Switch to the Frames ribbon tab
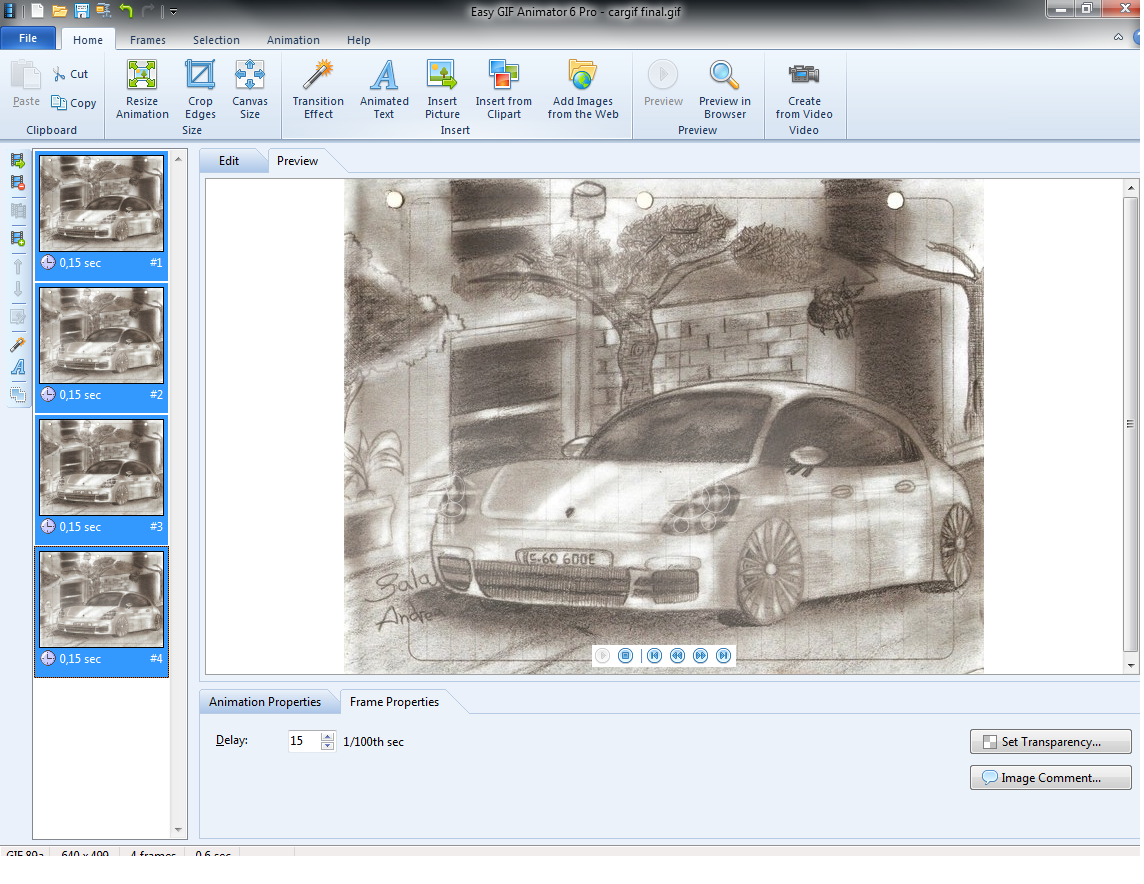Viewport: 1144px width, 884px height. pyautogui.click(x=148, y=40)
